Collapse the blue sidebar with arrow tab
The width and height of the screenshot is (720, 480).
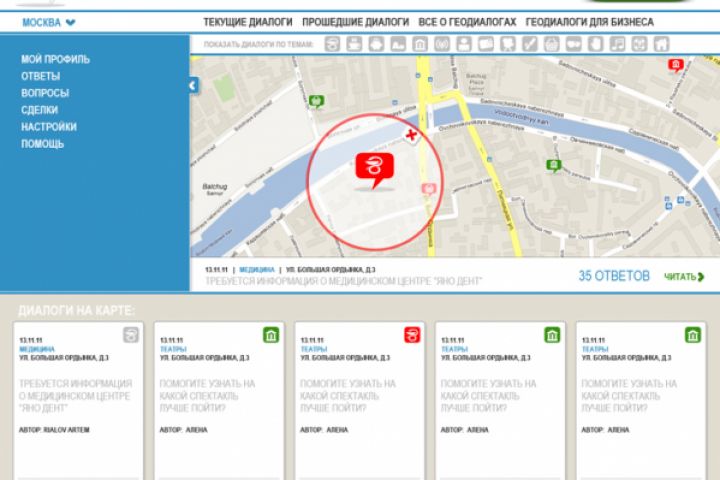(x=194, y=85)
